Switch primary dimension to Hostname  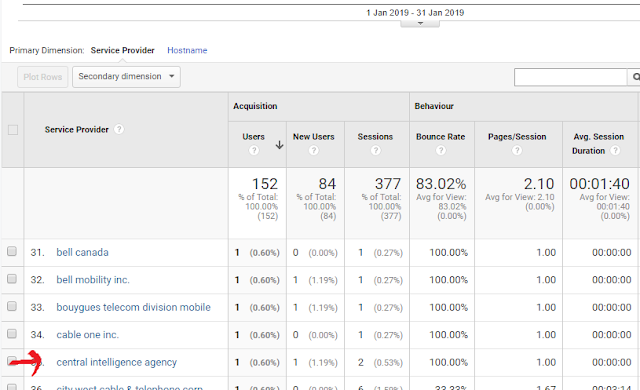pyautogui.click(x=187, y=50)
